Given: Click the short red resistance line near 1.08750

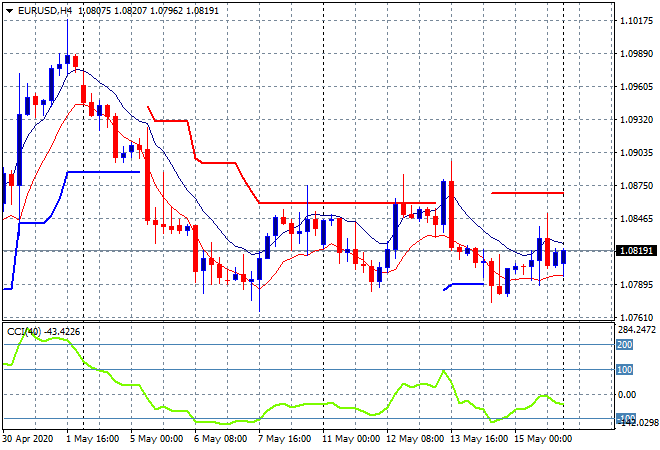Looking at the screenshot, I should [x=527, y=193].
